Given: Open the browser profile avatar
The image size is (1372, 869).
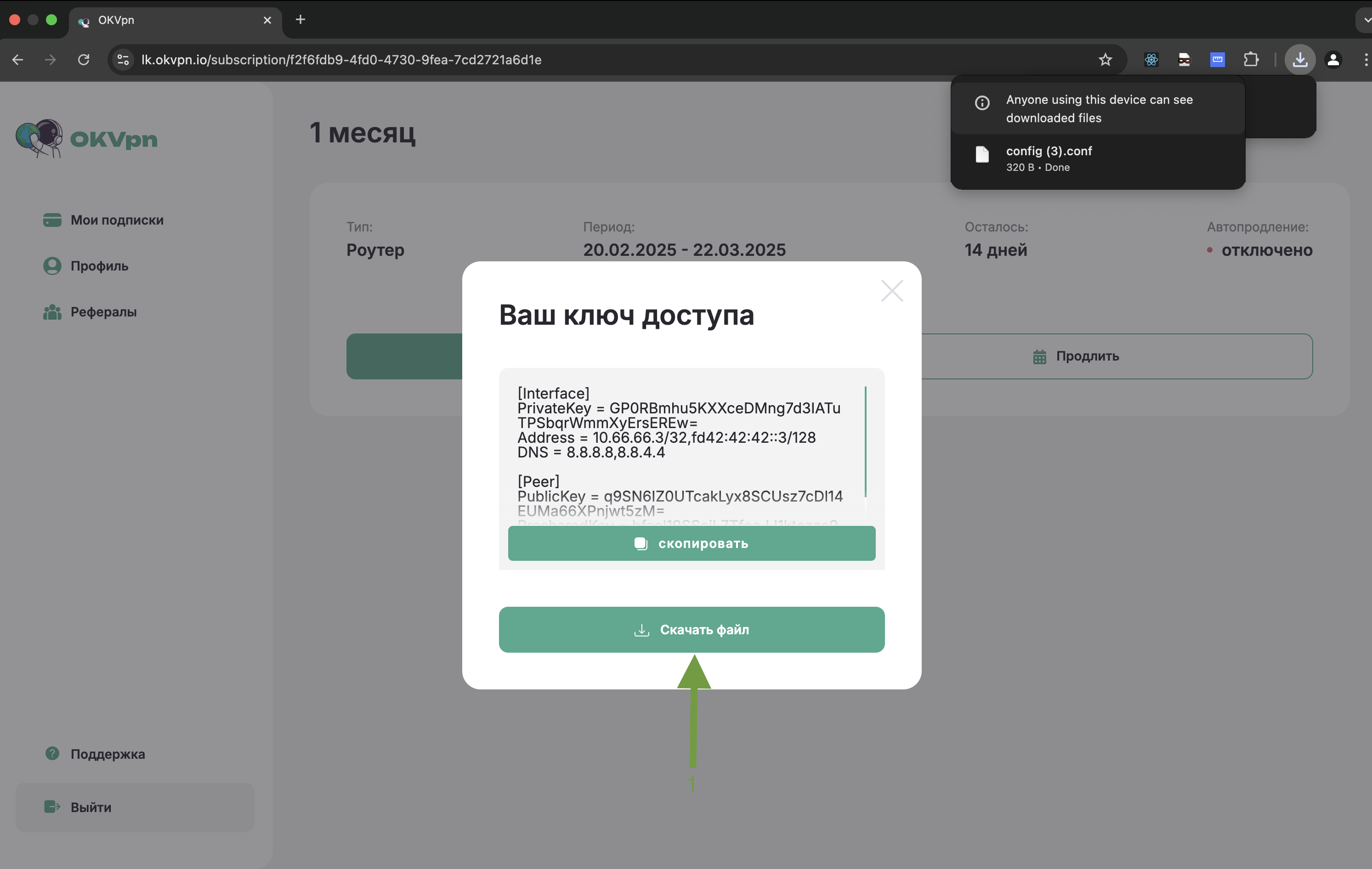Looking at the screenshot, I should [1333, 59].
